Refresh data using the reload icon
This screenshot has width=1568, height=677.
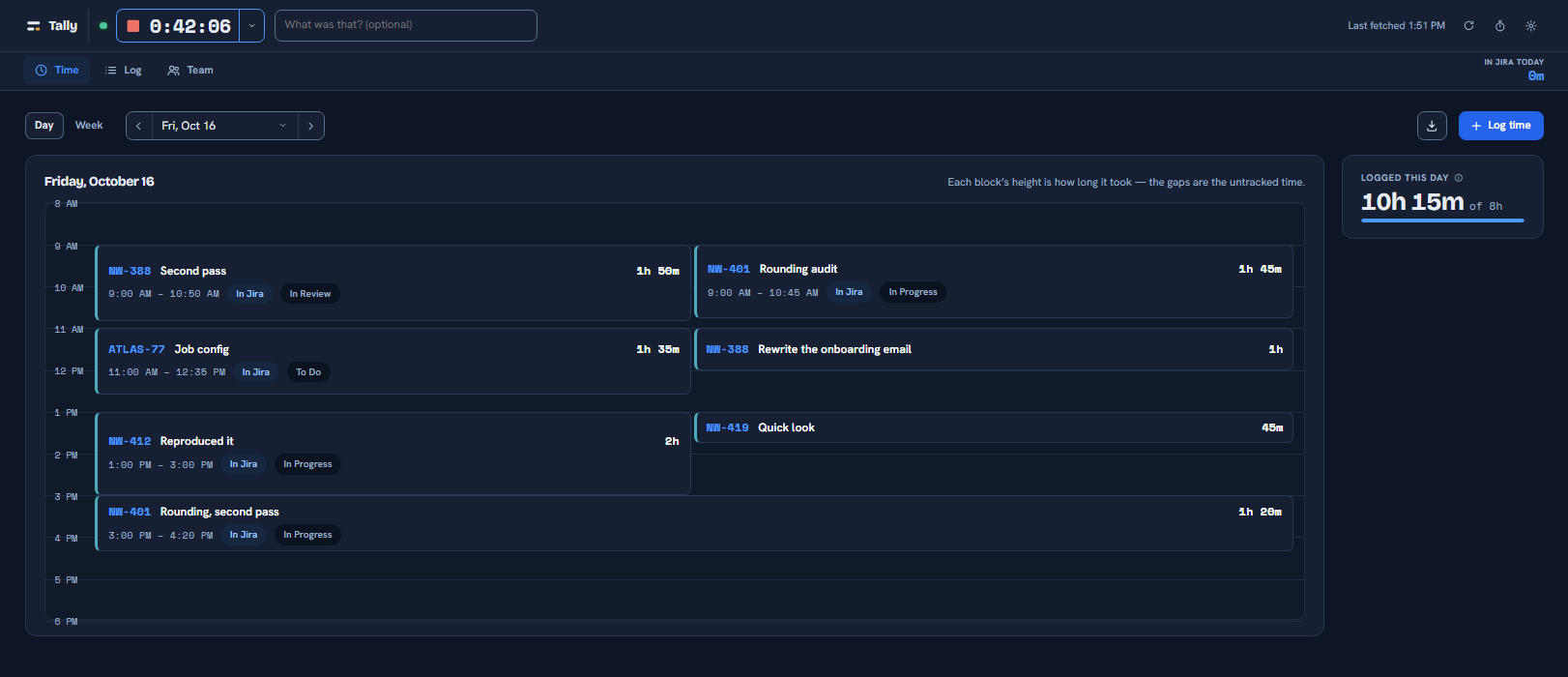(x=1468, y=26)
